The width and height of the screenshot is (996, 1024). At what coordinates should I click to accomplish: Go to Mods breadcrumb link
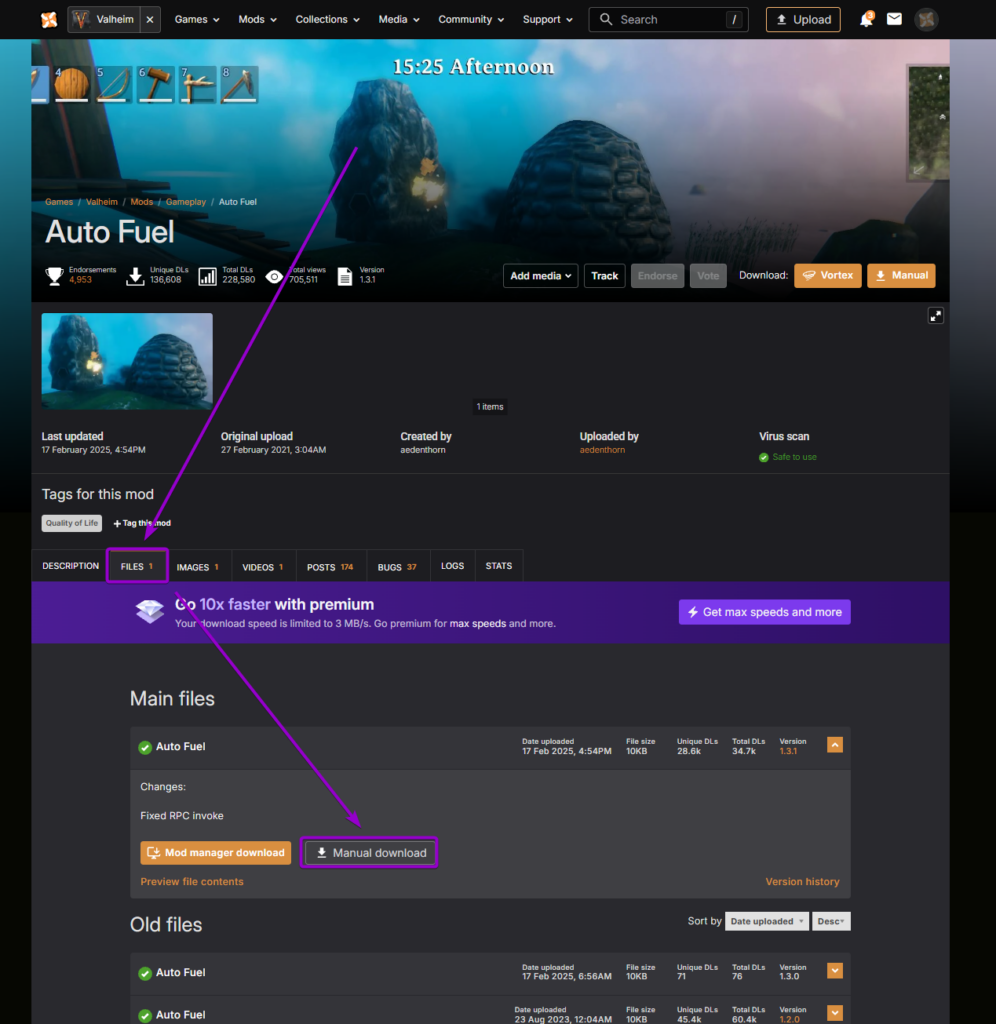tap(142, 202)
